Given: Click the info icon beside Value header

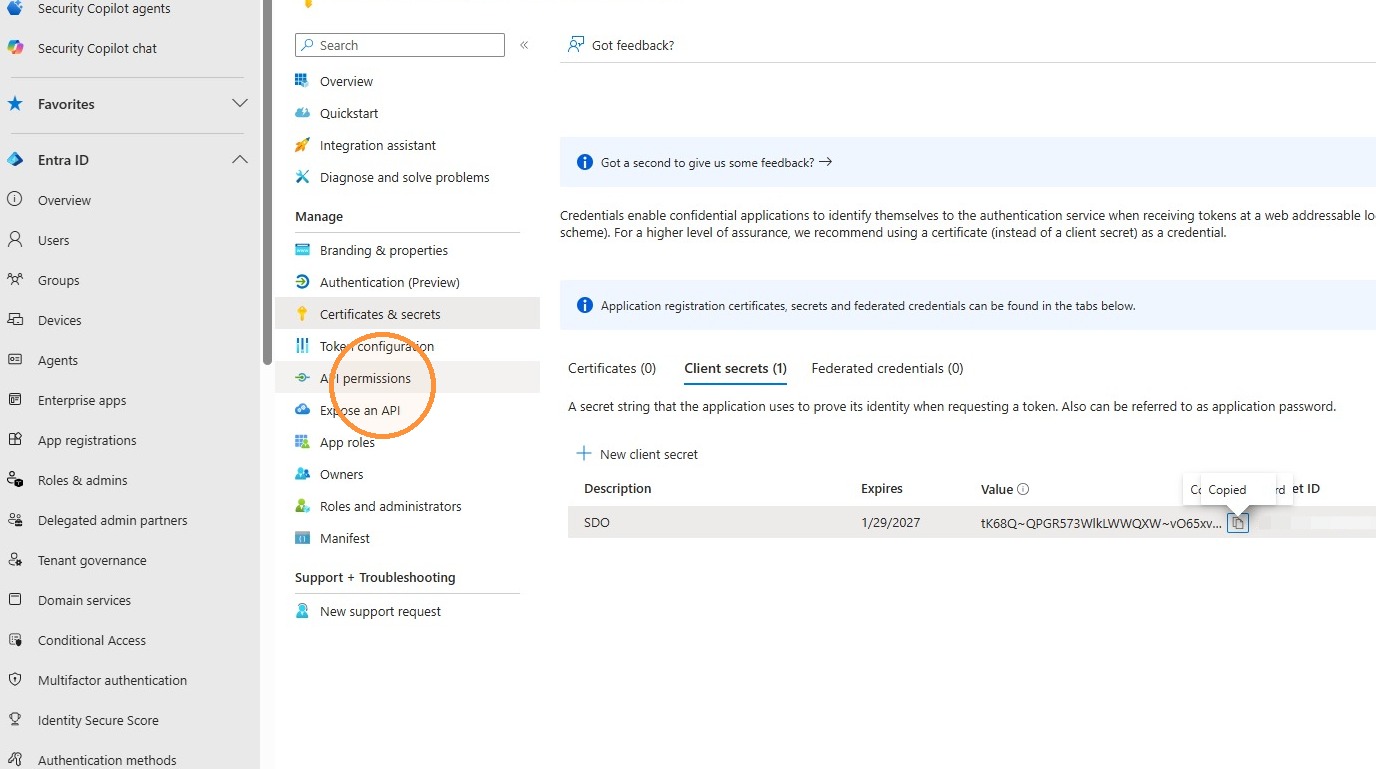Looking at the screenshot, I should [1023, 489].
